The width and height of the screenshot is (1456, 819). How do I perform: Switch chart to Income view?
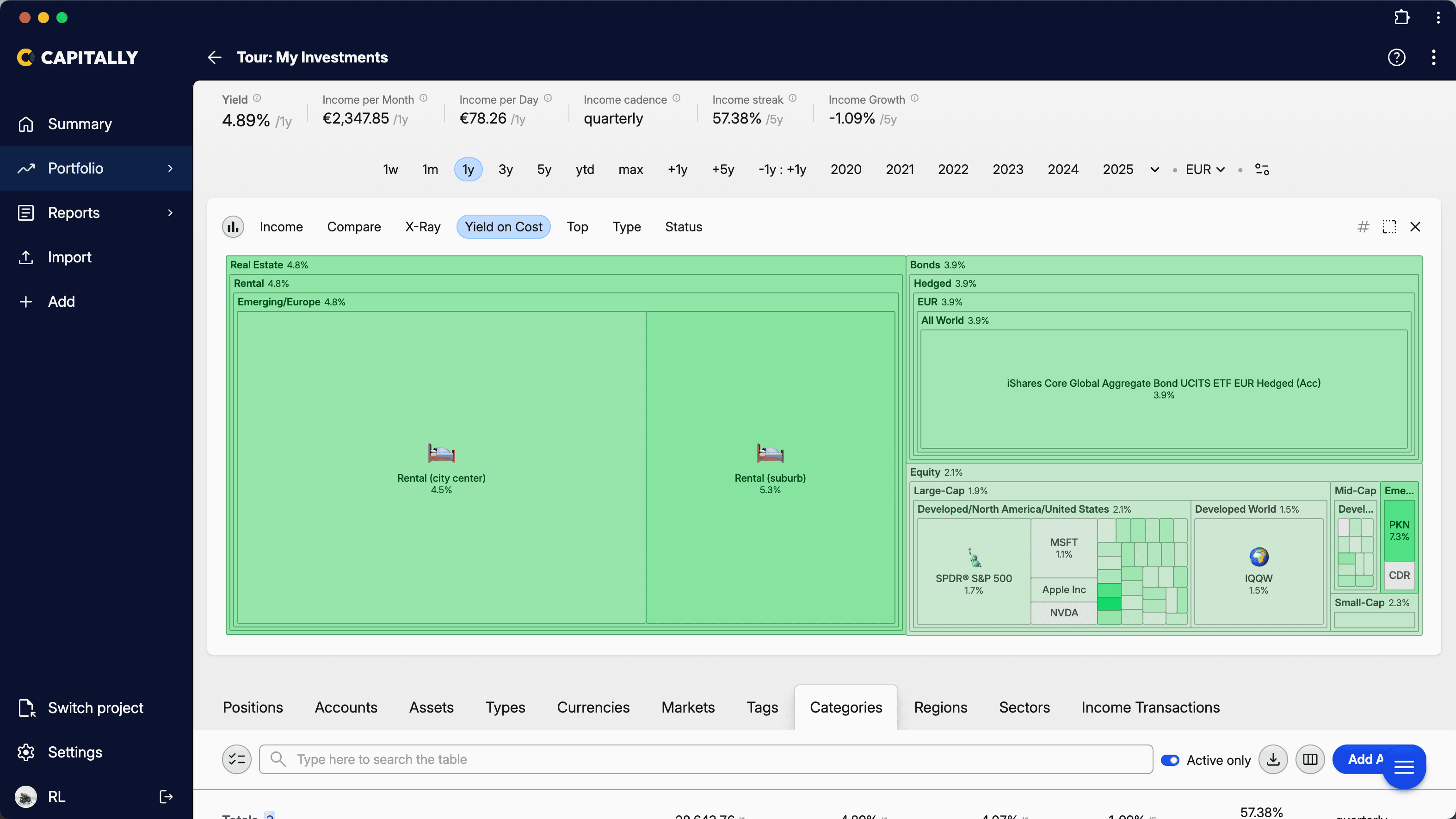[281, 227]
